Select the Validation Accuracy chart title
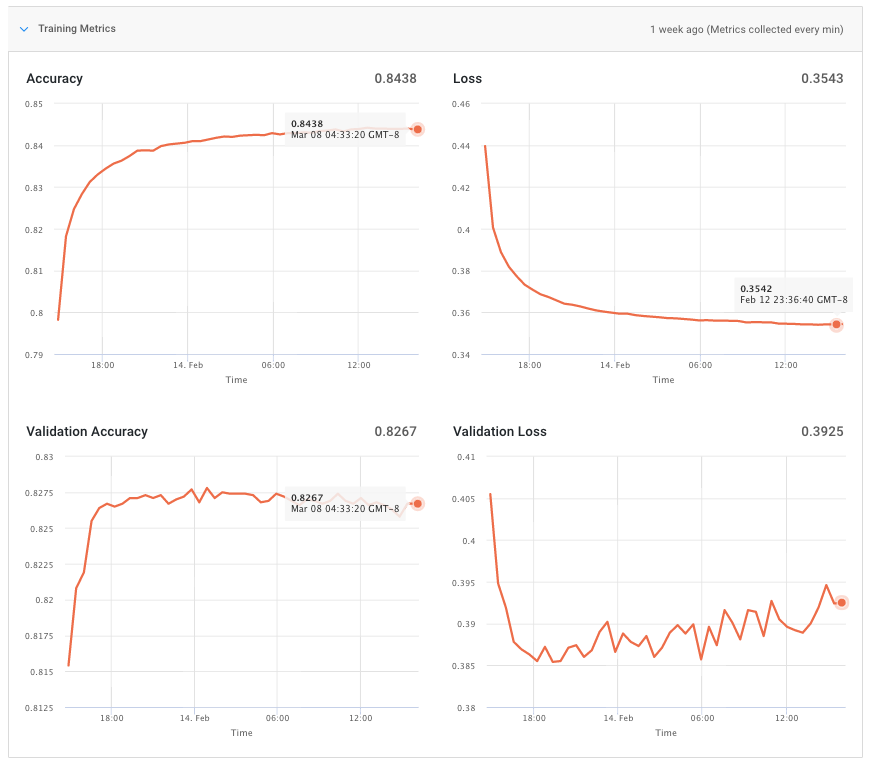 (87, 432)
